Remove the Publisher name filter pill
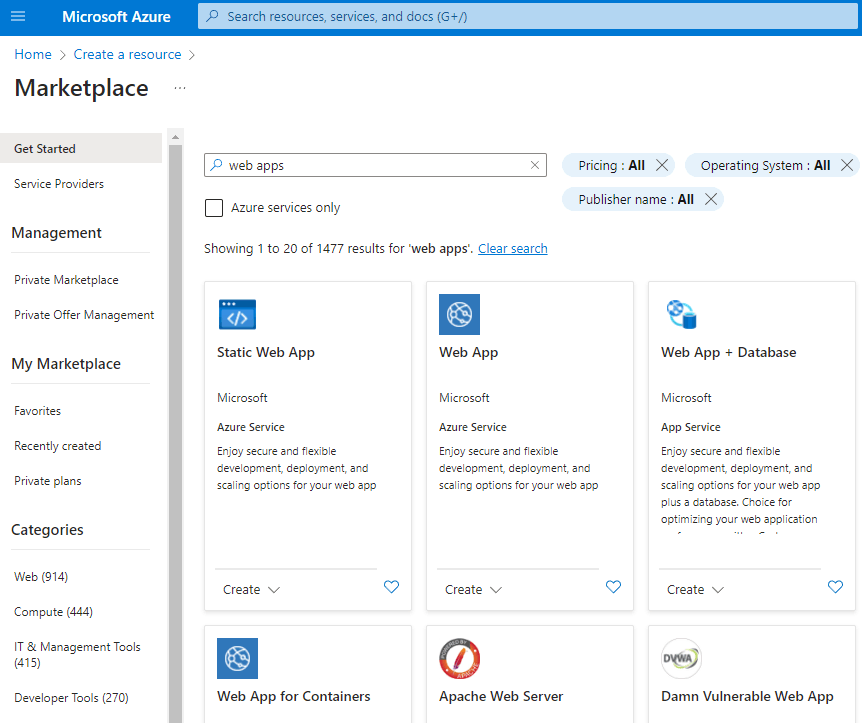The width and height of the screenshot is (862, 723). [711, 199]
